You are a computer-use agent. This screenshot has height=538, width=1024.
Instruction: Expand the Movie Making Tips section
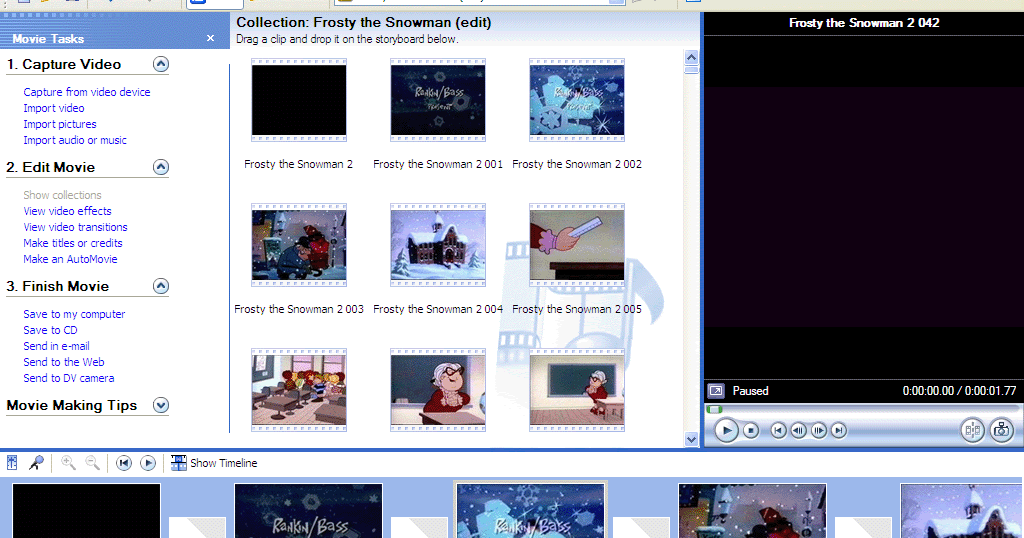(161, 405)
